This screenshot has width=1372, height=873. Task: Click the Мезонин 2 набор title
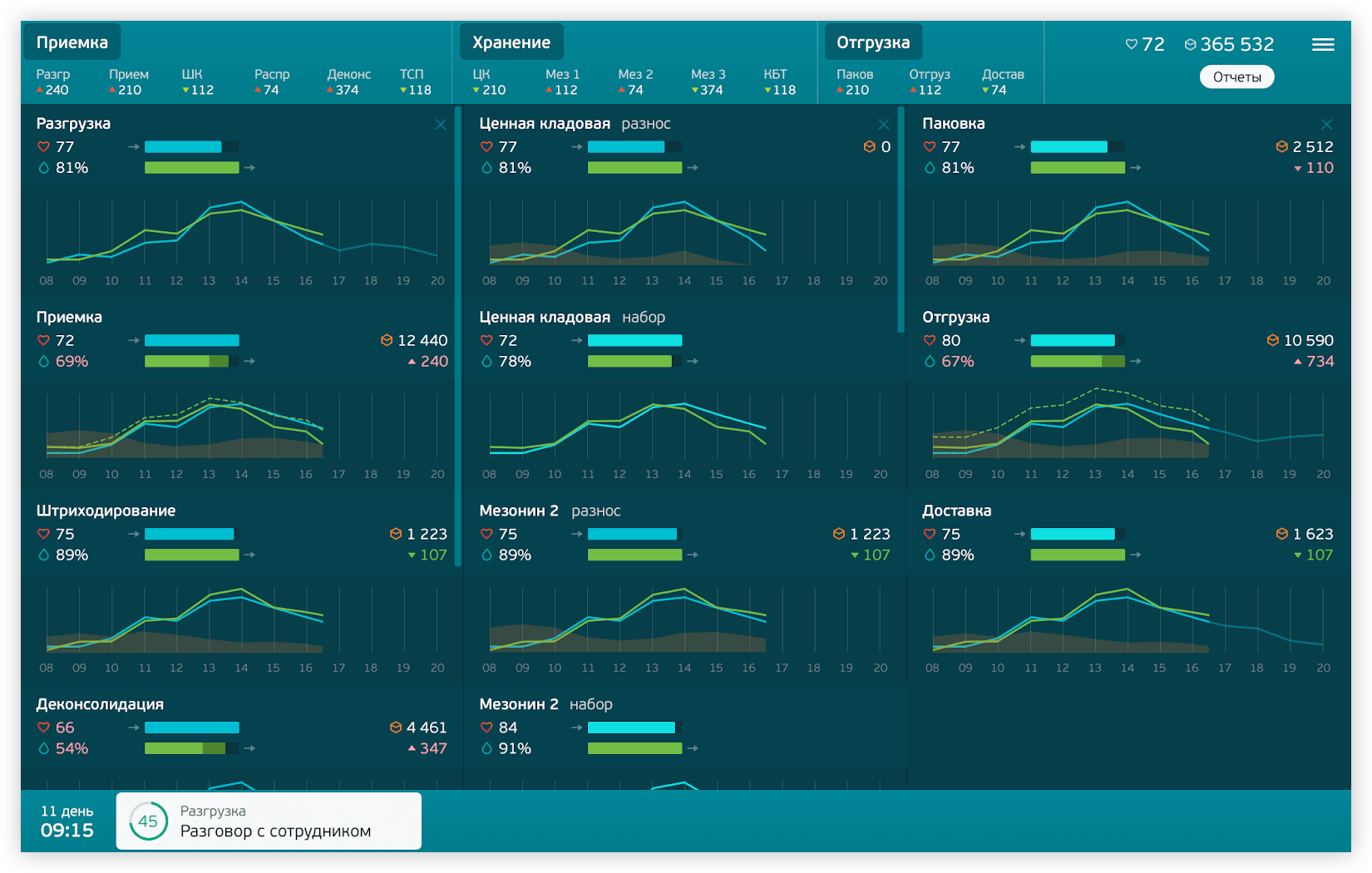click(x=545, y=704)
